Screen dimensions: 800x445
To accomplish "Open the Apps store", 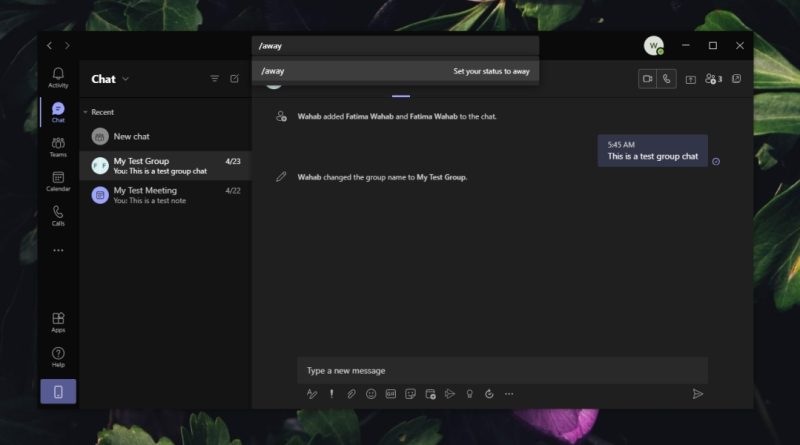I will [58, 323].
